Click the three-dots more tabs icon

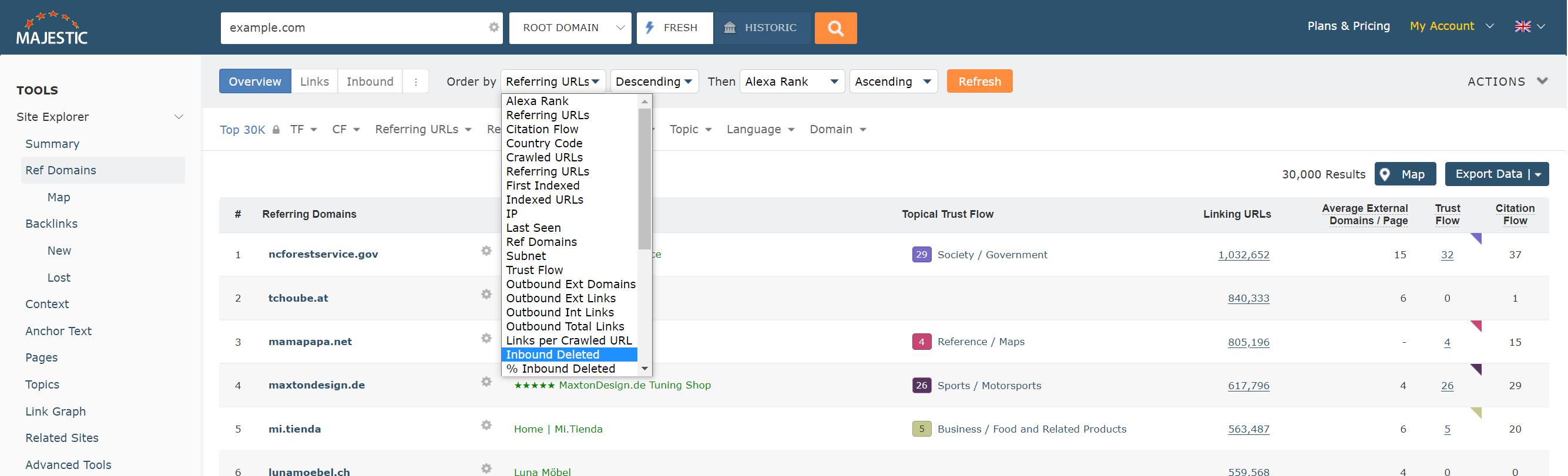(416, 82)
